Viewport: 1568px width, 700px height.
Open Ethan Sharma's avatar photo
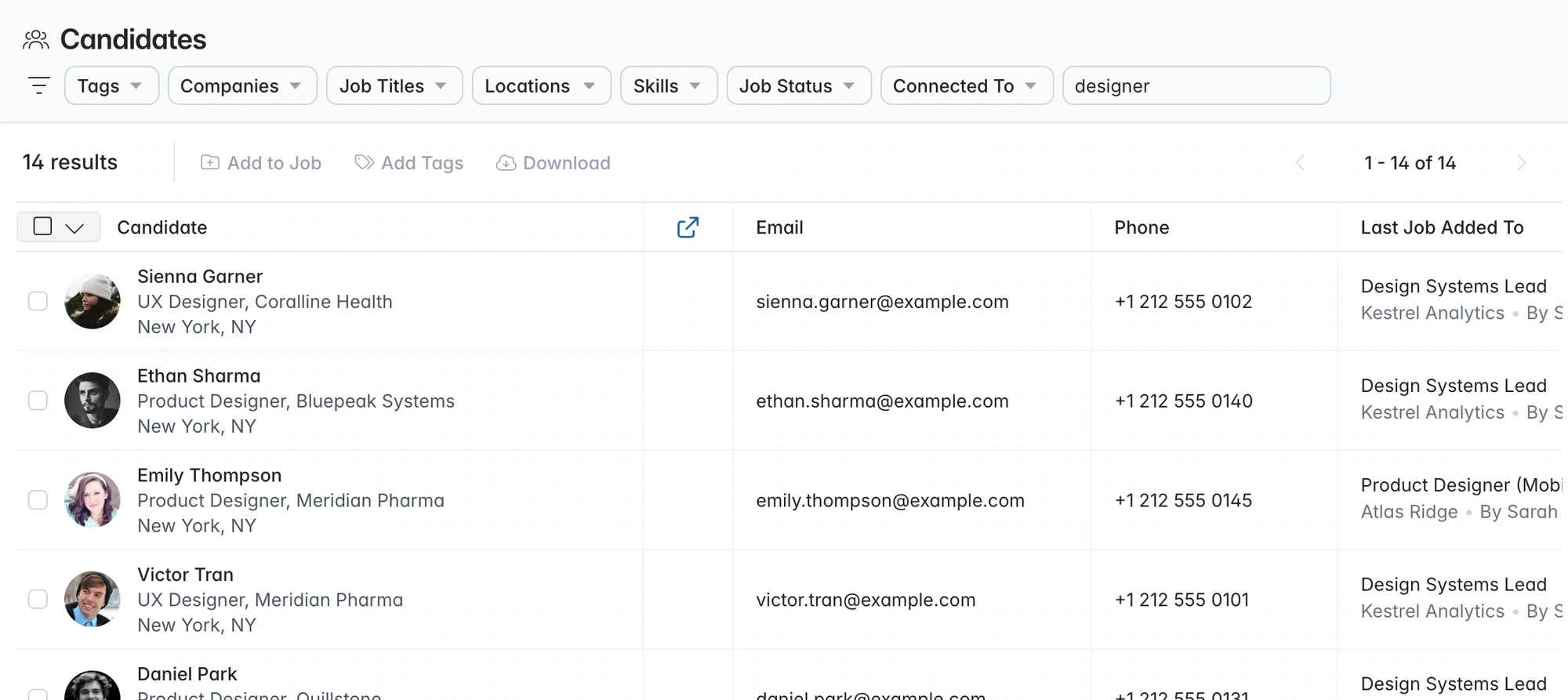(x=93, y=401)
